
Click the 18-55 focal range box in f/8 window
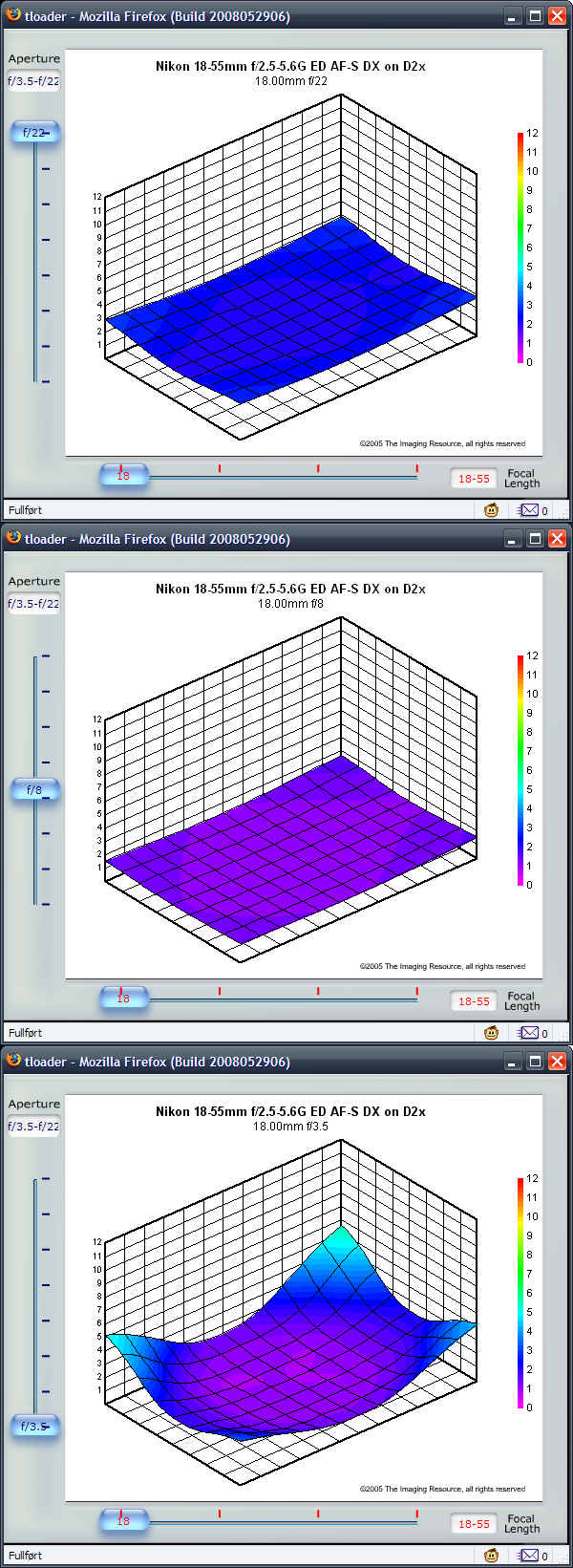pos(474,1001)
